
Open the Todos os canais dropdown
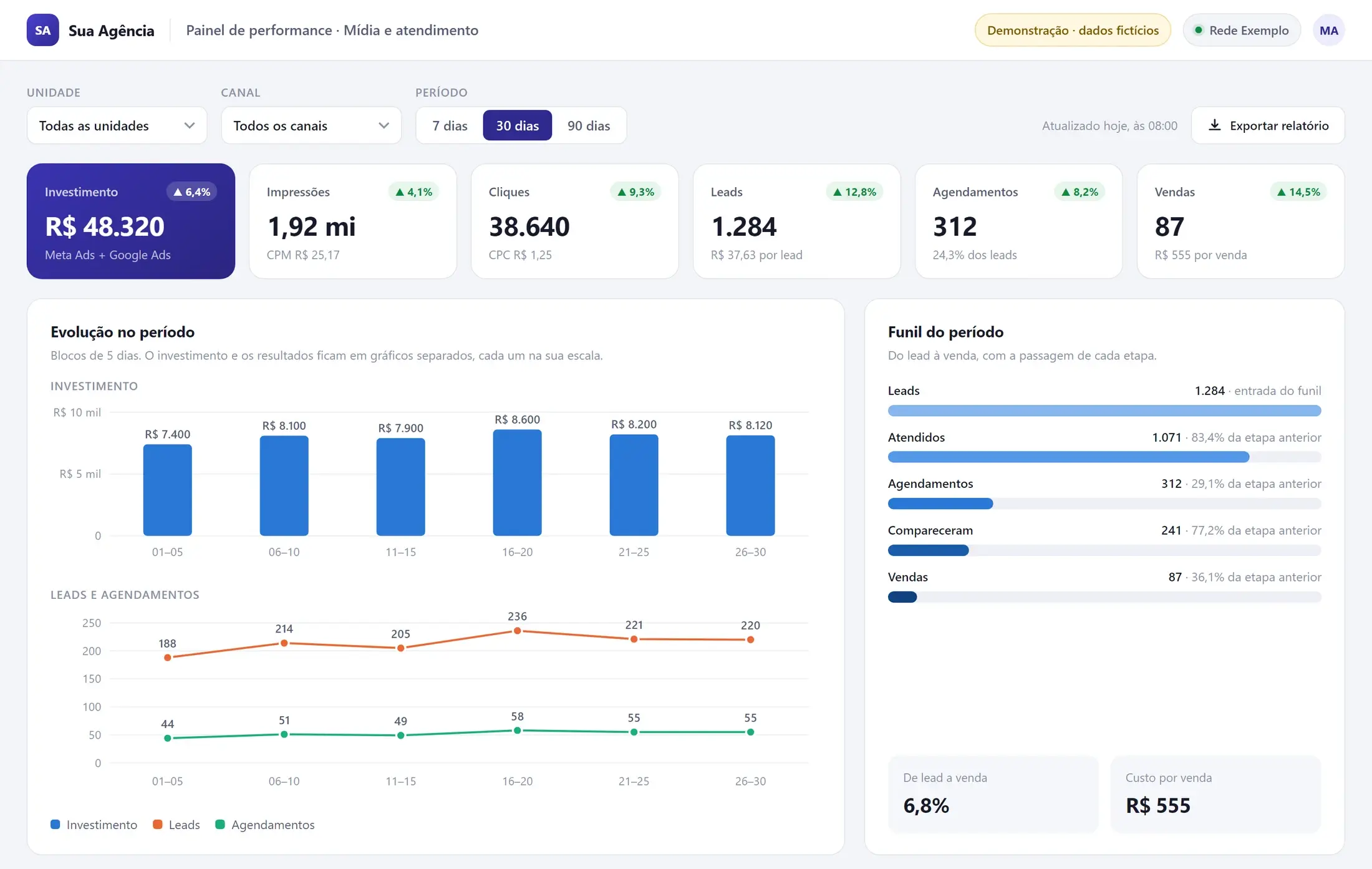(311, 125)
